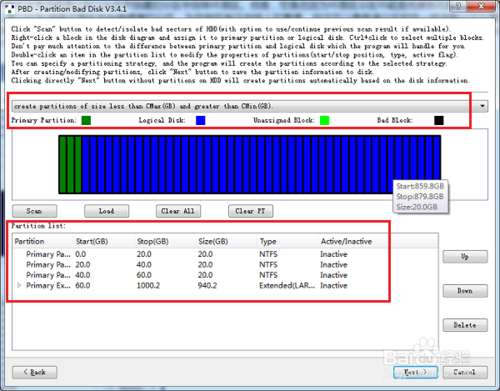This screenshot has height=391, width=500.
Task: Click the Stop(GB) column header
Action: [165, 241]
